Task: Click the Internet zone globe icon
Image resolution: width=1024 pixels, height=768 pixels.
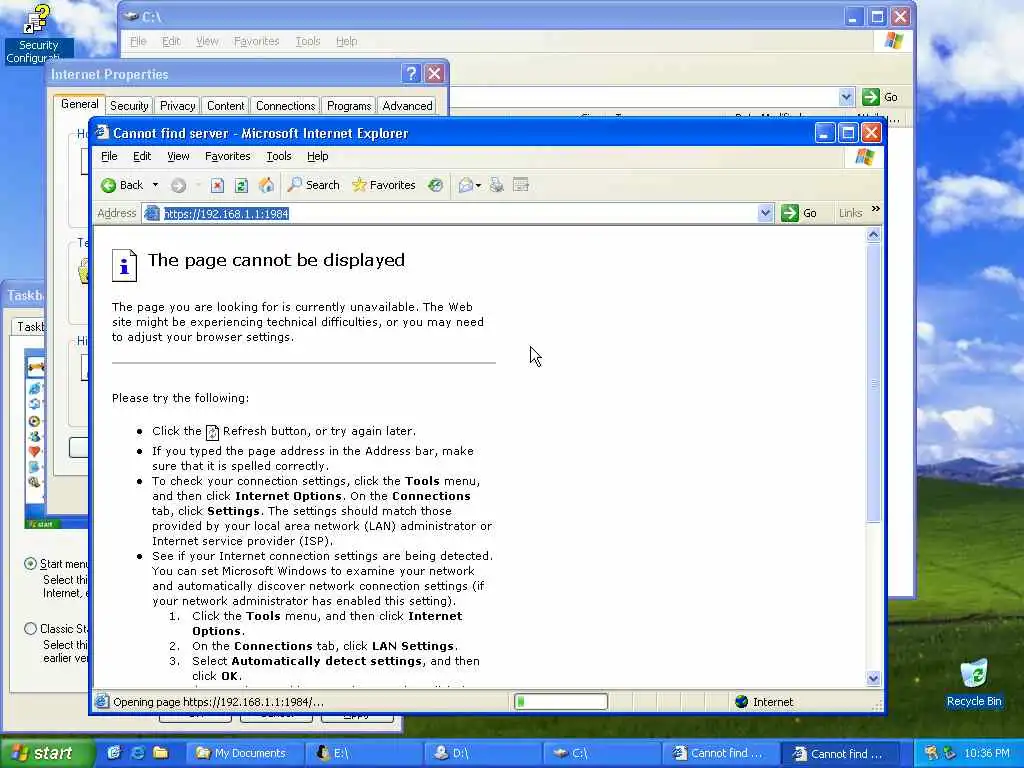Action: point(741,702)
